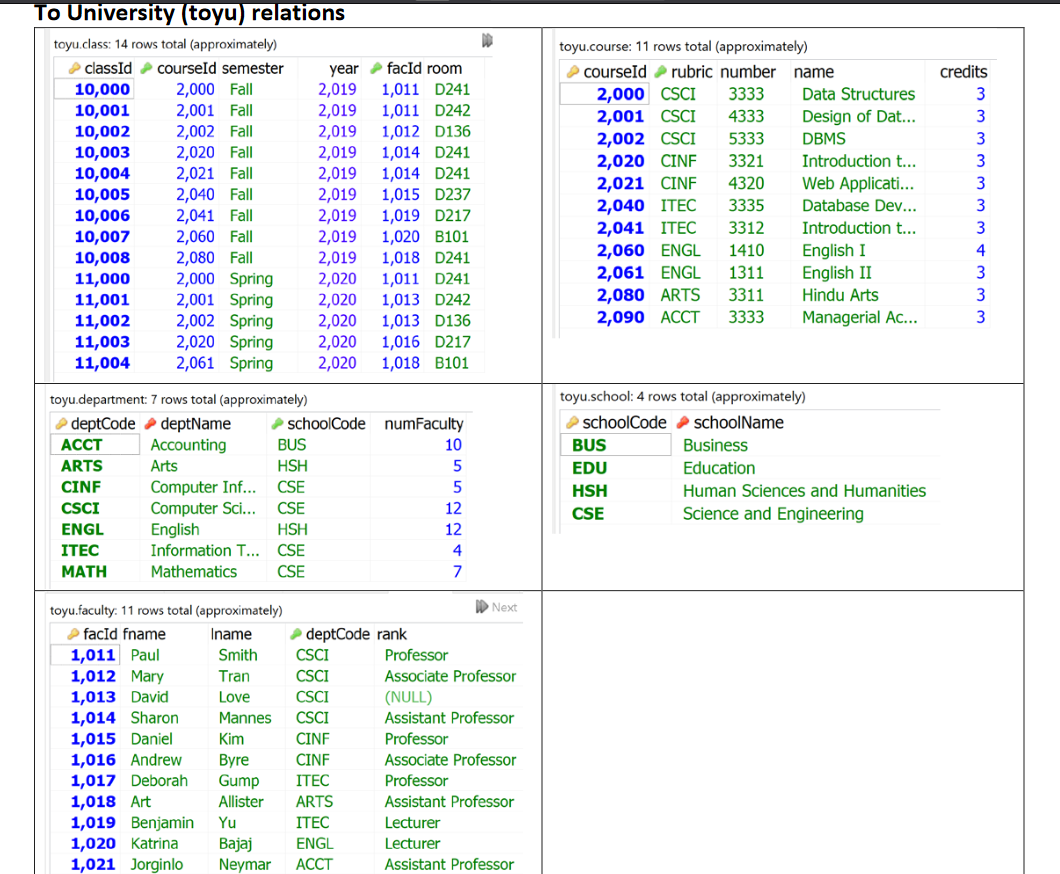Click the numFaculty column header

pos(423,423)
